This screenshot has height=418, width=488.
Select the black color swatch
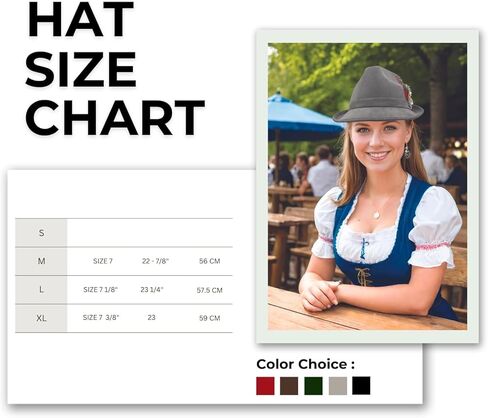point(361,386)
